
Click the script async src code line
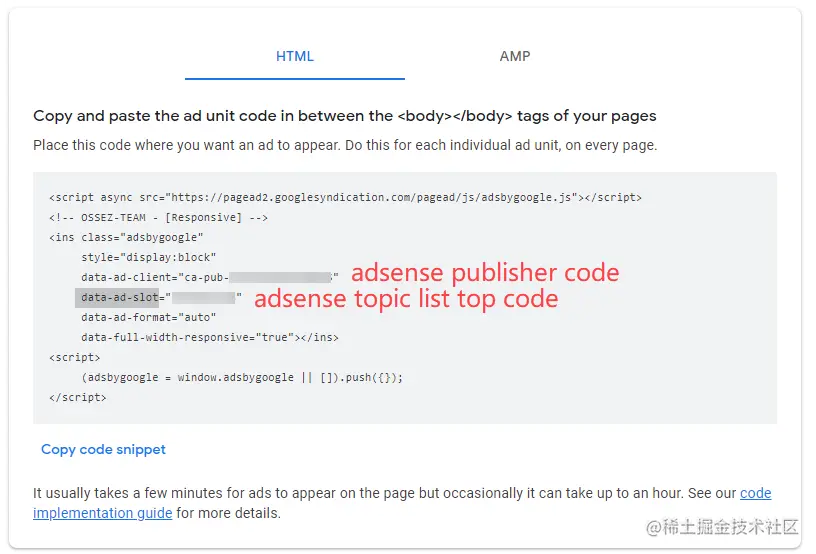(346, 198)
